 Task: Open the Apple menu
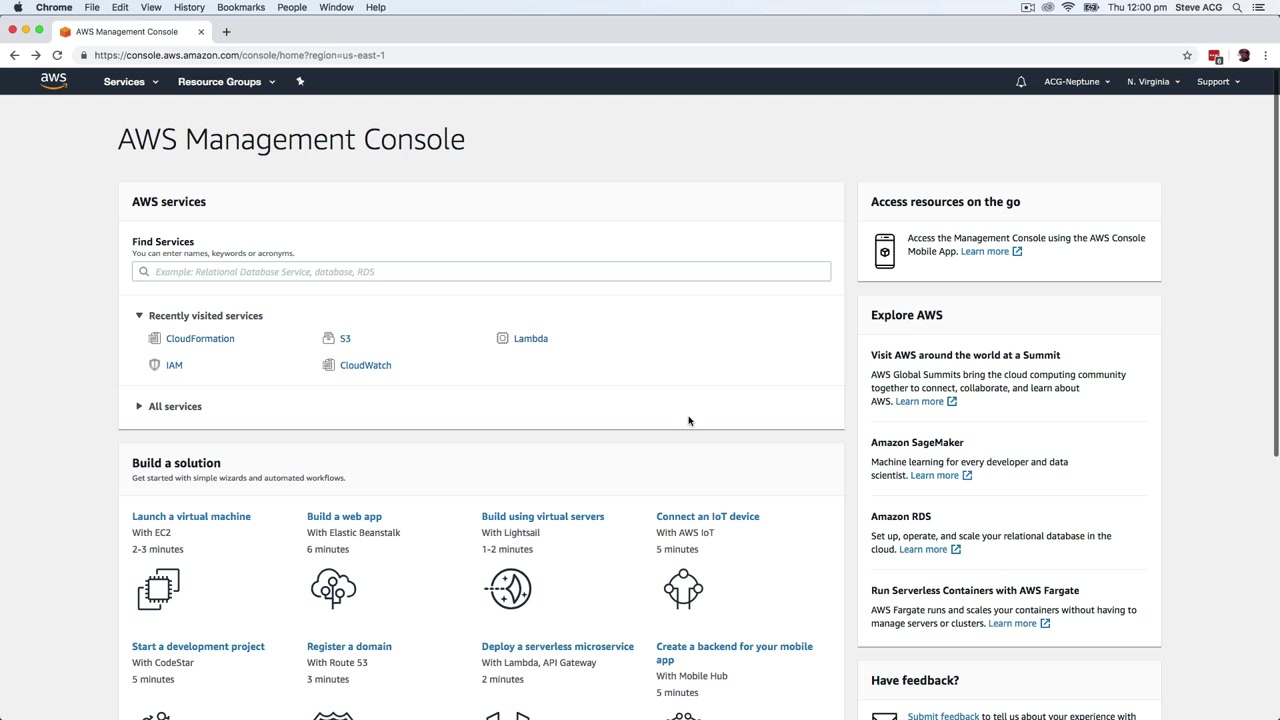[x=18, y=7]
